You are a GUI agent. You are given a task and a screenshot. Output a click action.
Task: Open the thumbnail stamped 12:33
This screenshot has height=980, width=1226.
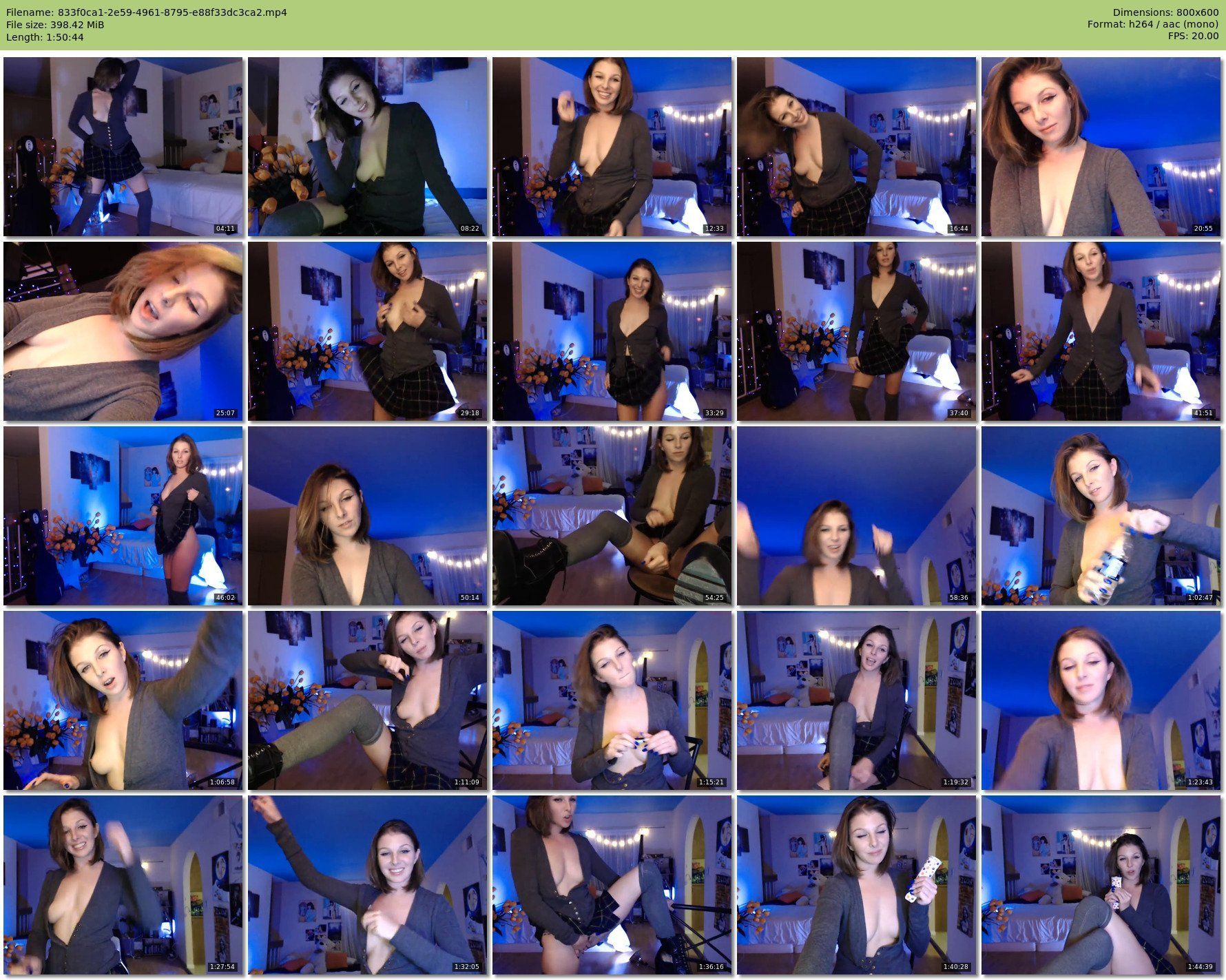coord(612,147)
